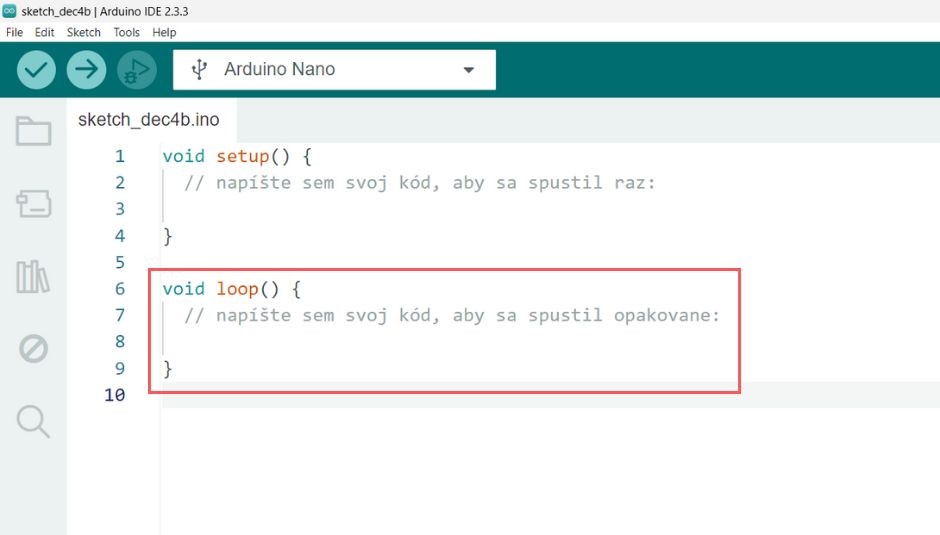Open the Sketchbook folder sidebar icon
The image size is (940, 535).
tap(34, 131)
